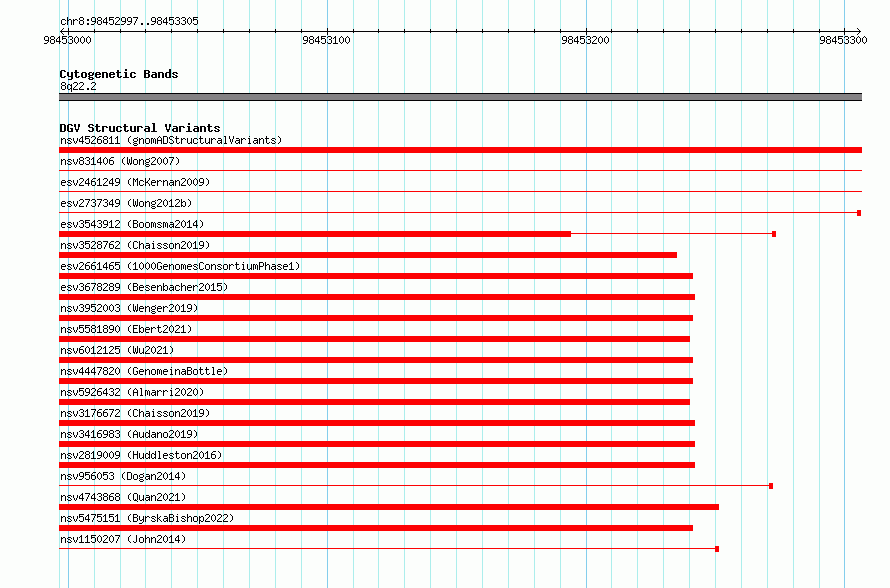Click the red bar under nsv5475151
This screenshot has height=588, width=890.
coord(376,528)
